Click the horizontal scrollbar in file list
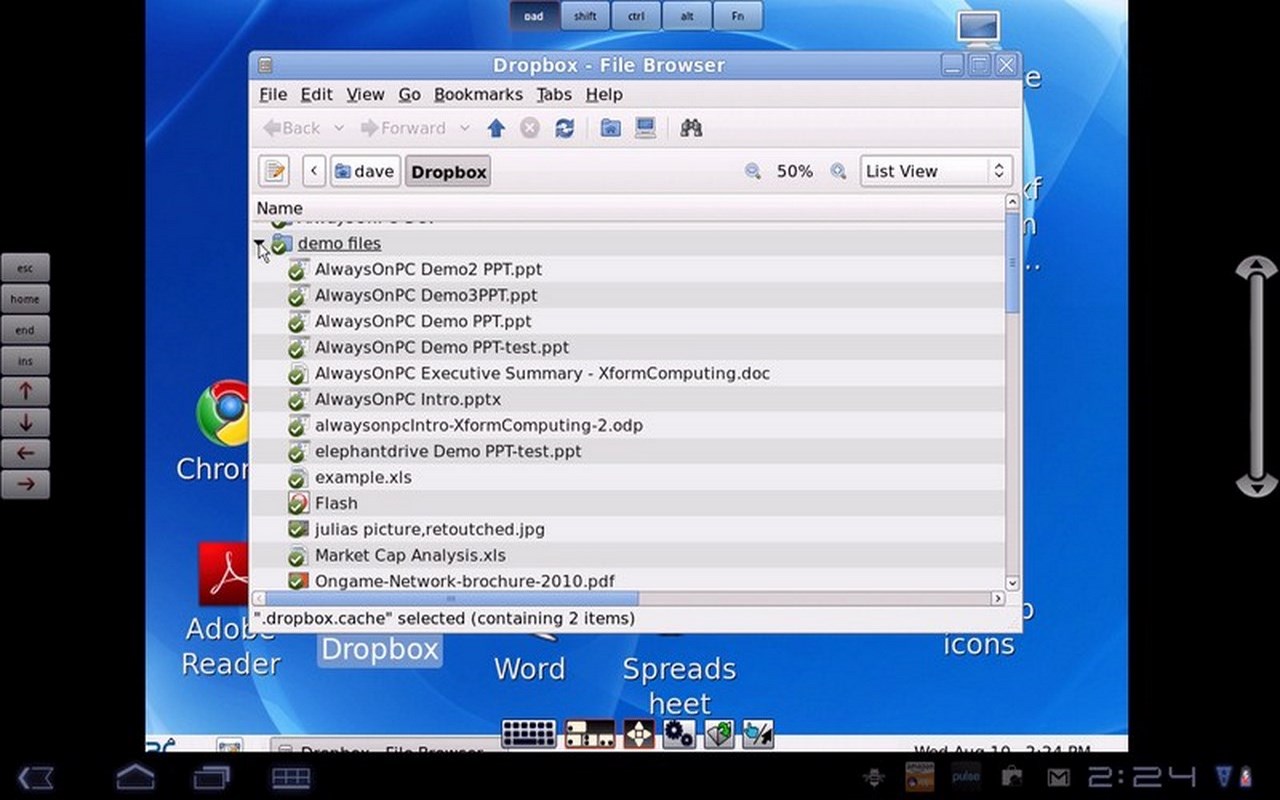The width and height of the screenshot is (1280, 800). tap(450, 598)
